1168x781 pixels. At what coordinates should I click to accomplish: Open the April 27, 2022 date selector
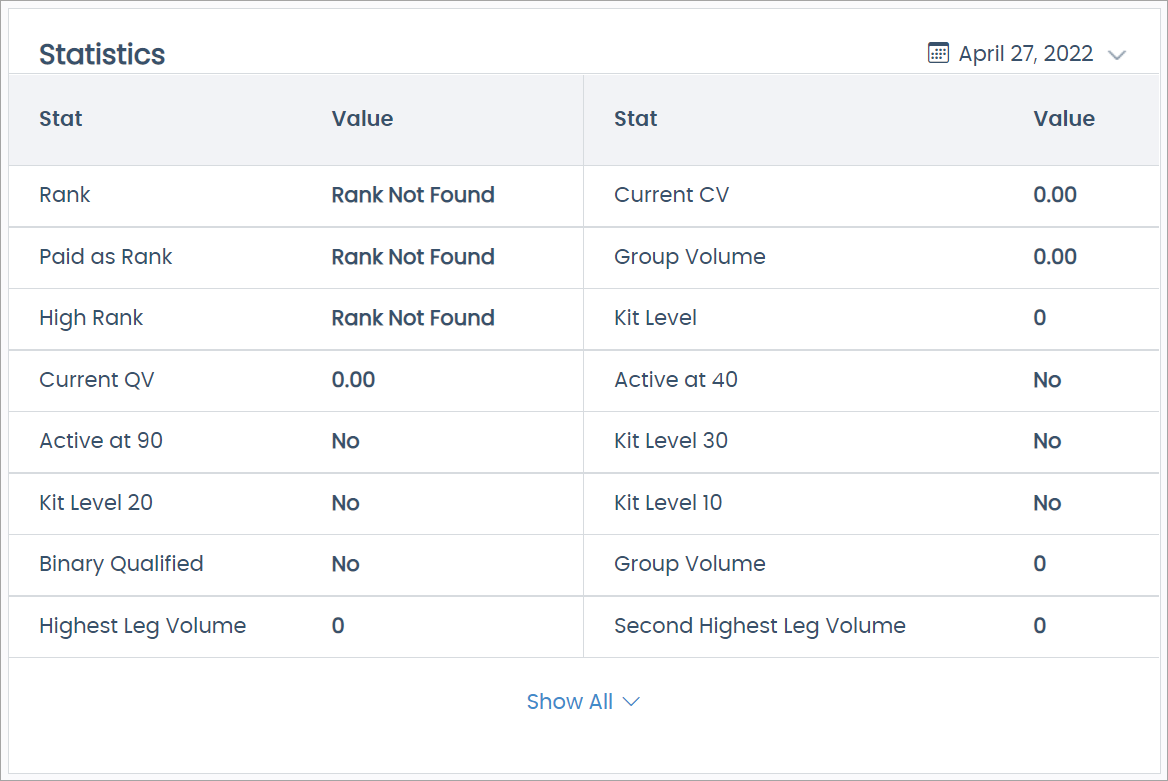pos(1025,54)
